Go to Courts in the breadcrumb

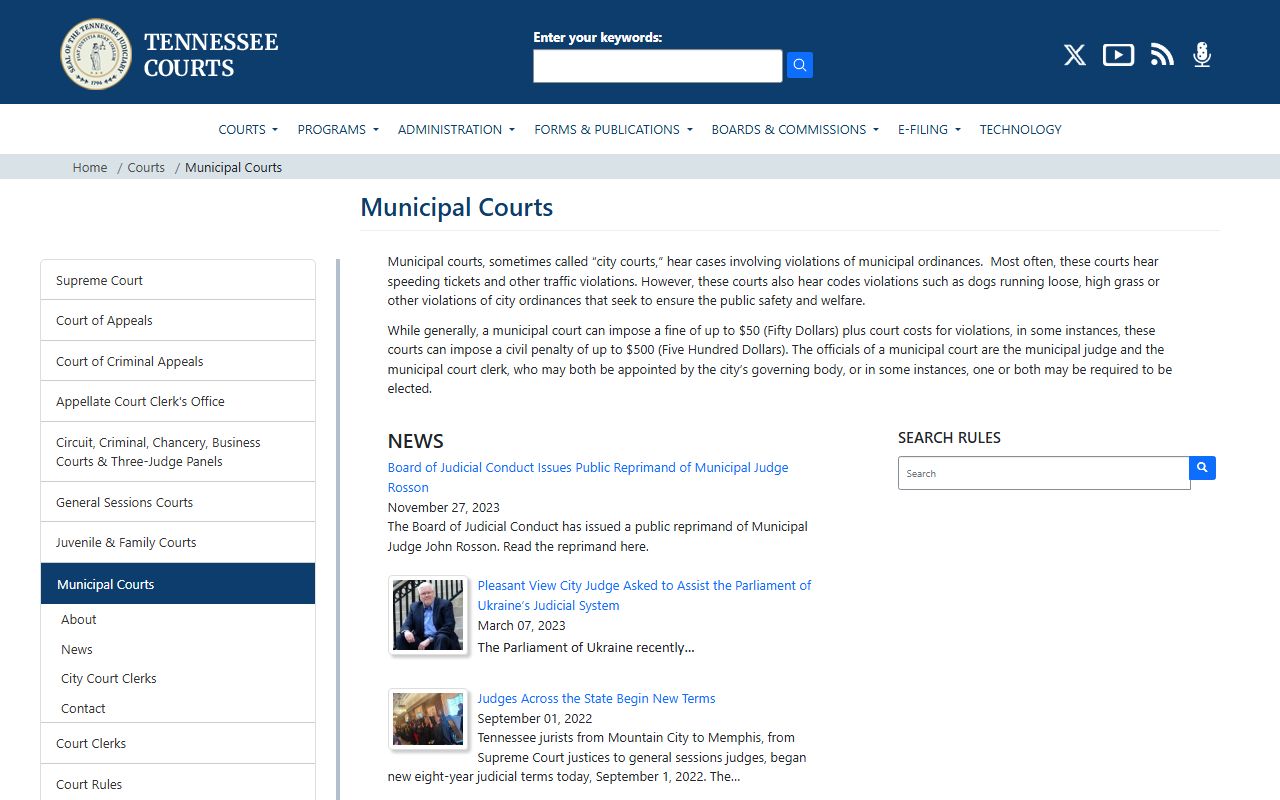146,167
